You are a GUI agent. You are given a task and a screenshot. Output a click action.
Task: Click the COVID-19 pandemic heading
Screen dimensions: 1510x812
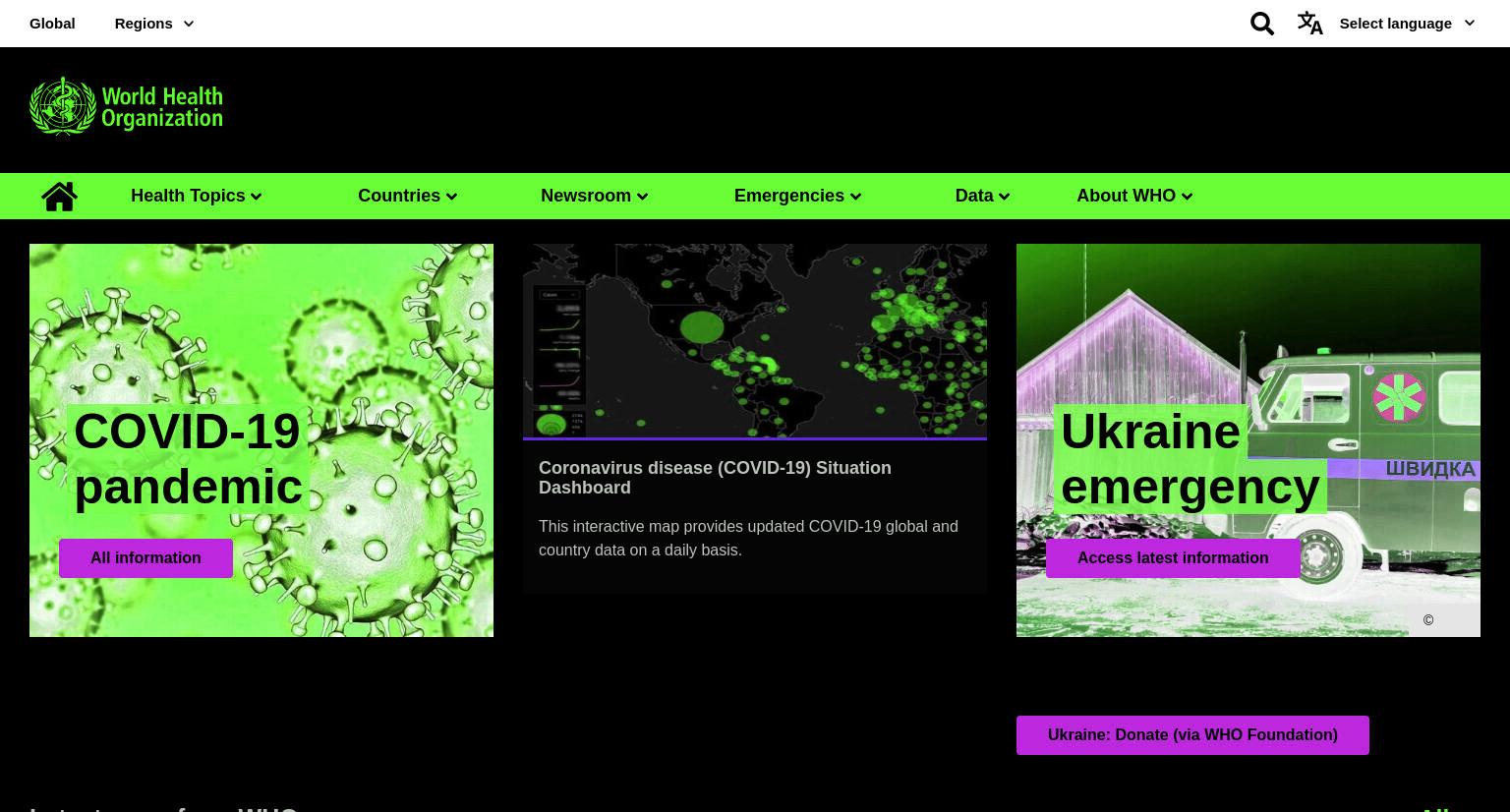(x=187, y=459)
